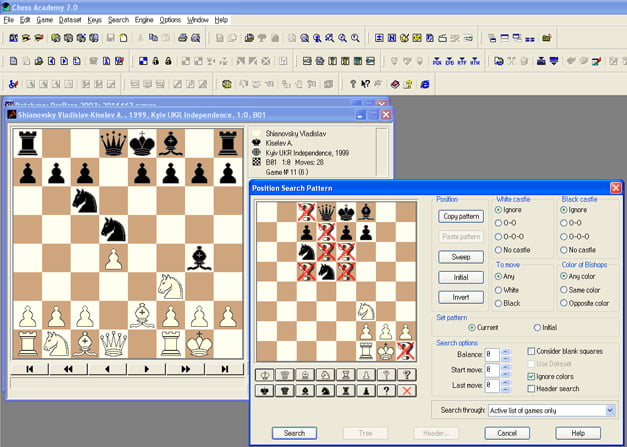Select the white bishop piece button
627x447 pixels.
click(305, 375)
